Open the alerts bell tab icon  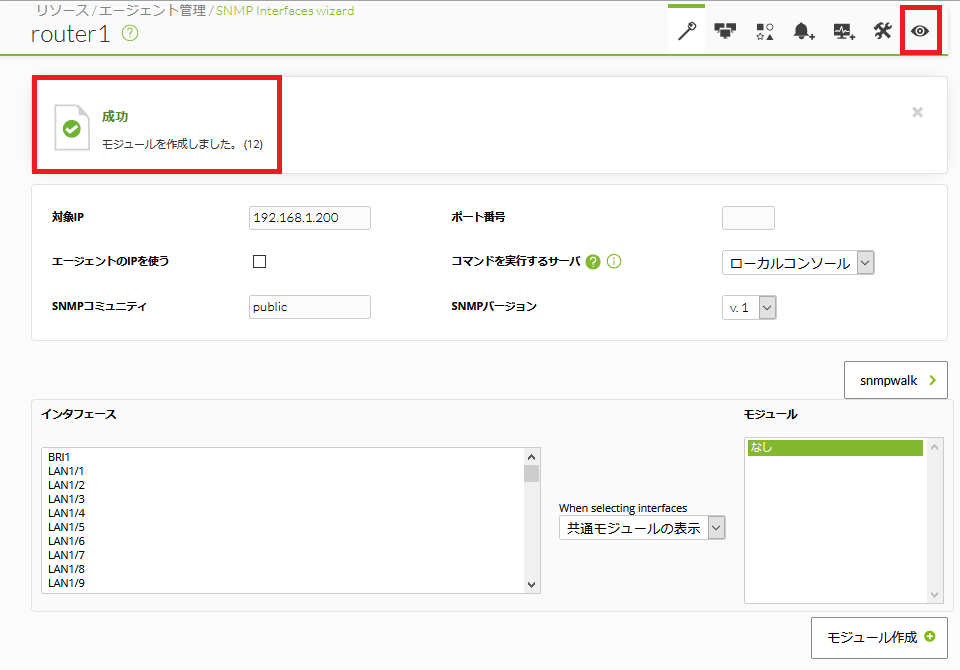pyautogui.click(x=804, y=31)
